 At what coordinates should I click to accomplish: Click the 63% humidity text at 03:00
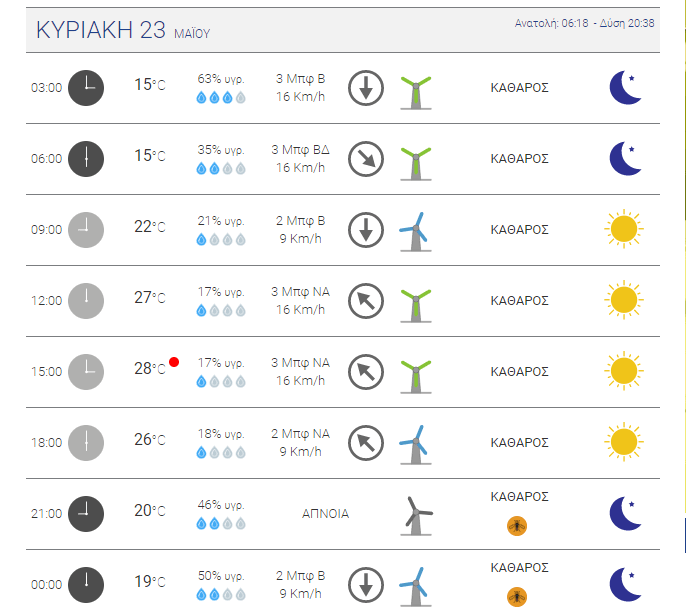[x=221, y=79]
